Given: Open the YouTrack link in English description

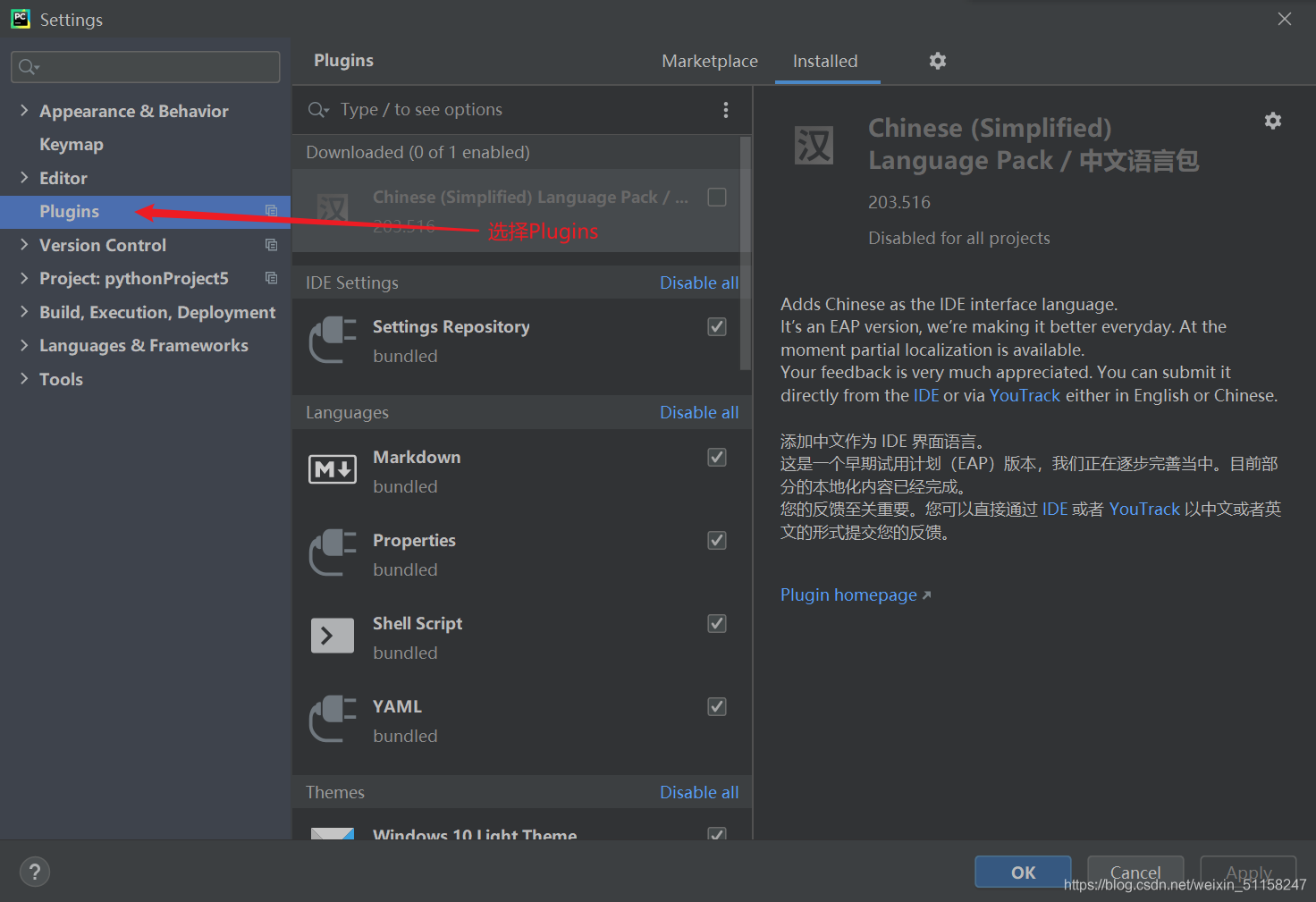Looking at the screenshot, I should click(x=1025, y=395).
